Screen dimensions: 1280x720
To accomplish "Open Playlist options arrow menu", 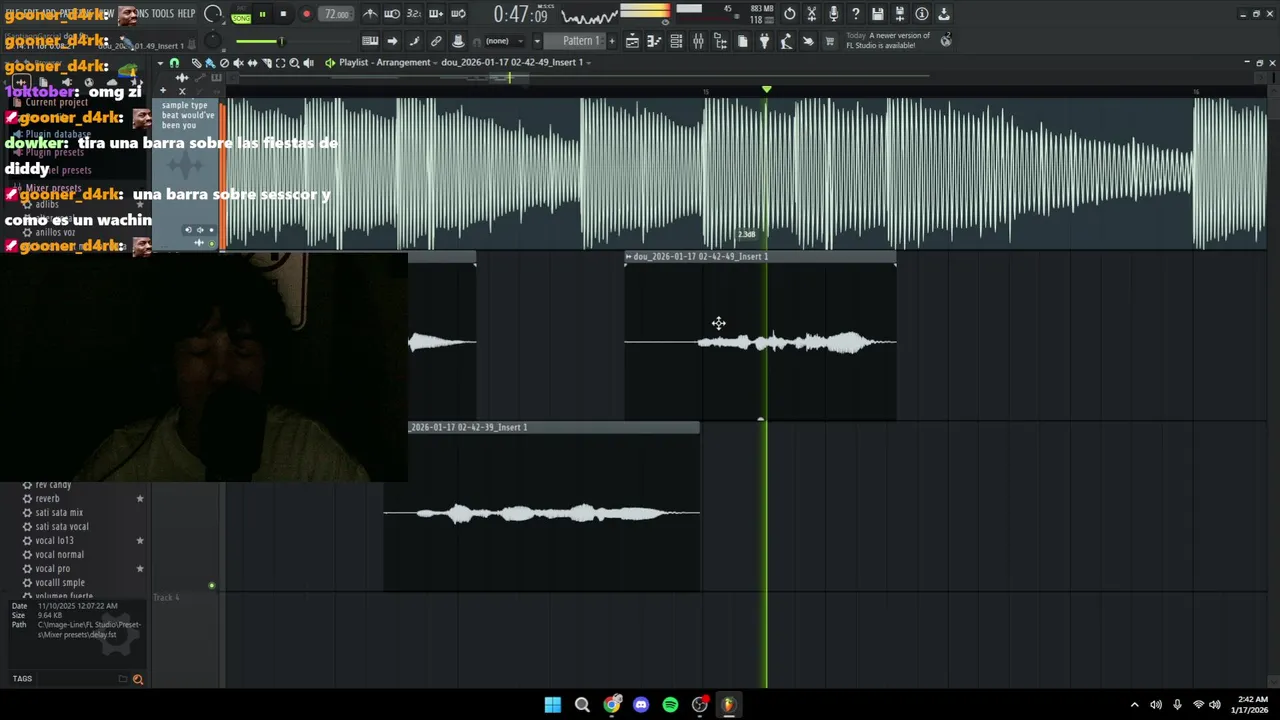I will 160,63.
